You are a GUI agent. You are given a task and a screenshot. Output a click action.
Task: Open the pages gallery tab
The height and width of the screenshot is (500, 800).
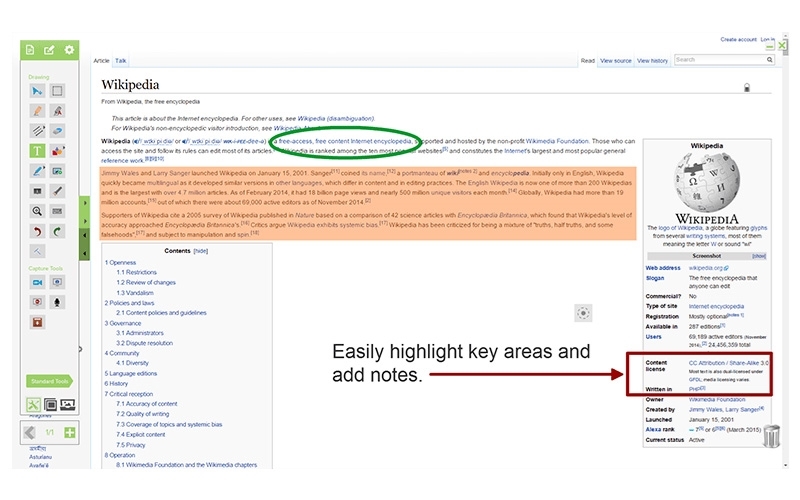click(x=51, y=405)
